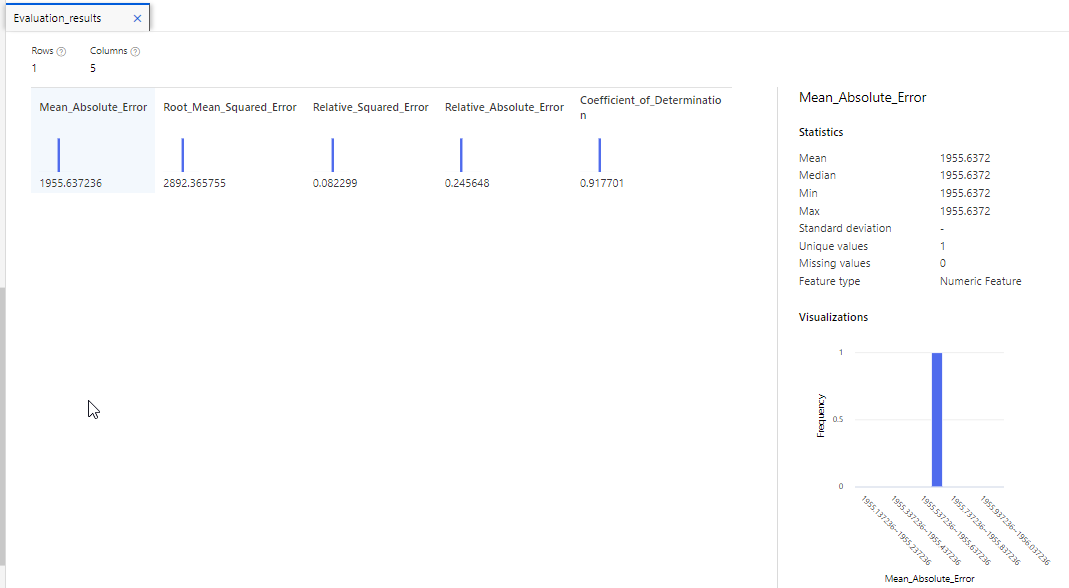Screen dimensions: 1069x588
Task: Select the Evaluation_results tab
Action: tap(57, 18)
